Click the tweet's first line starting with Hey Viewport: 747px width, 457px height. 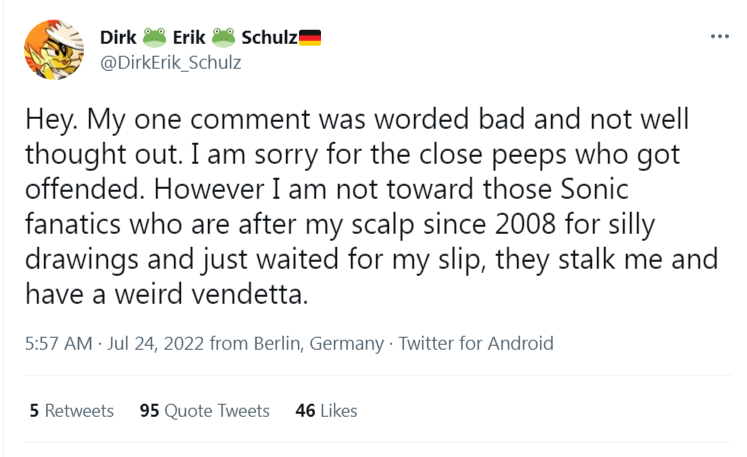(x=357, y=119)
